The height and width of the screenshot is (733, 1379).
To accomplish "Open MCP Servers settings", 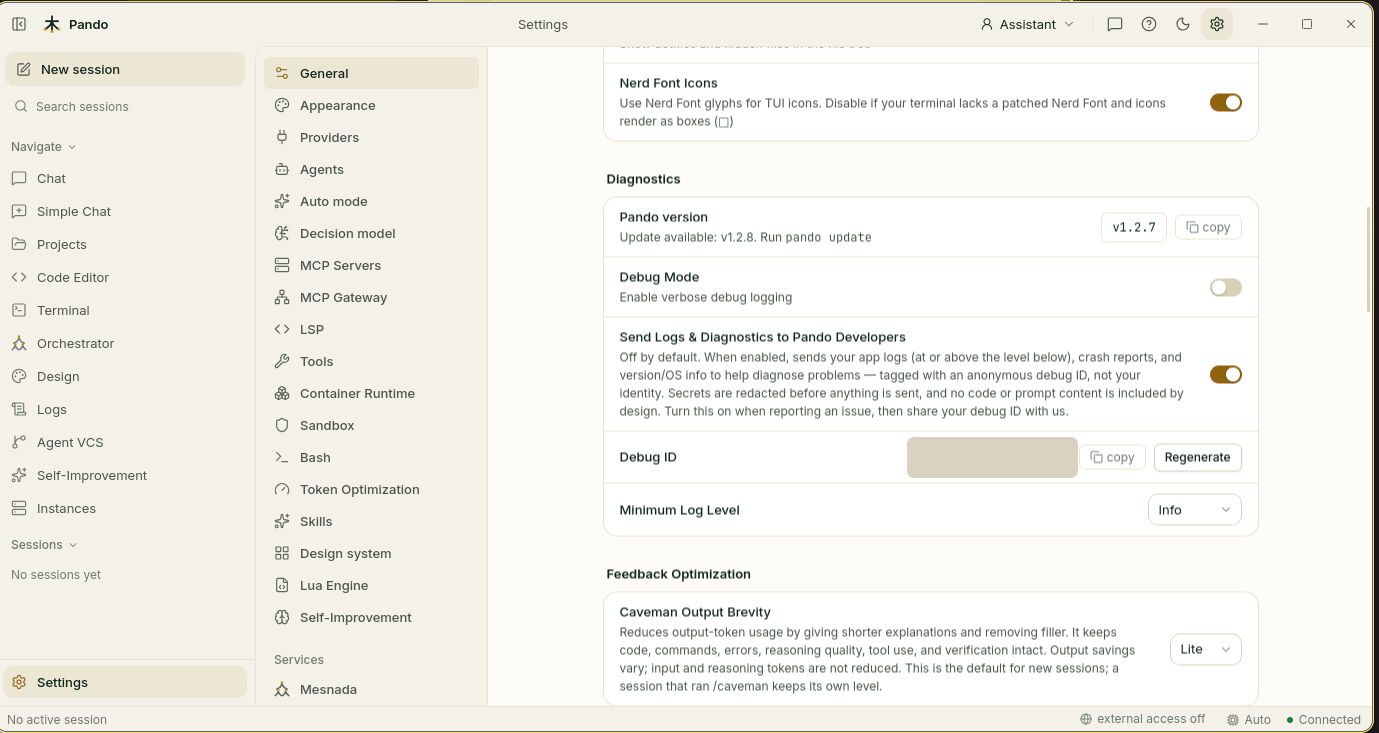I will (371, 265).
